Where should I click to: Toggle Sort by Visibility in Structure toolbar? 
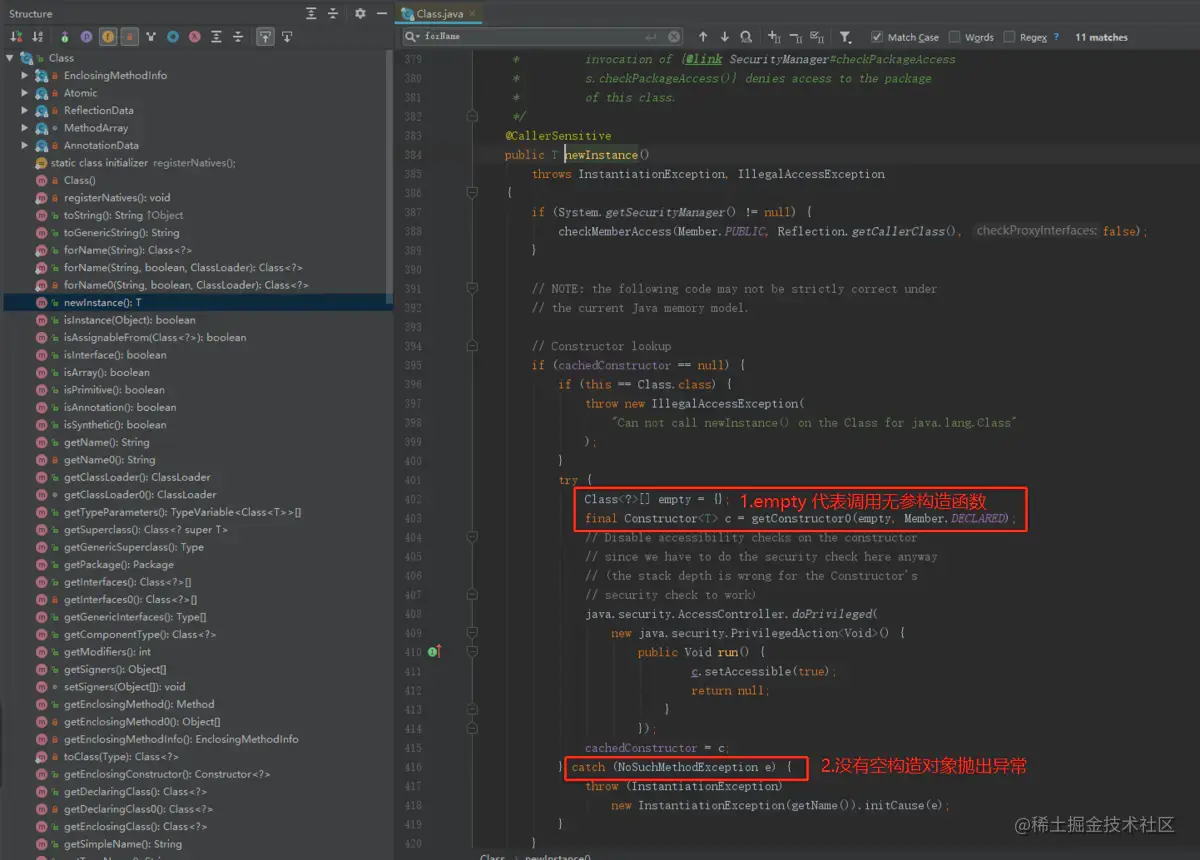click(17, 37)
